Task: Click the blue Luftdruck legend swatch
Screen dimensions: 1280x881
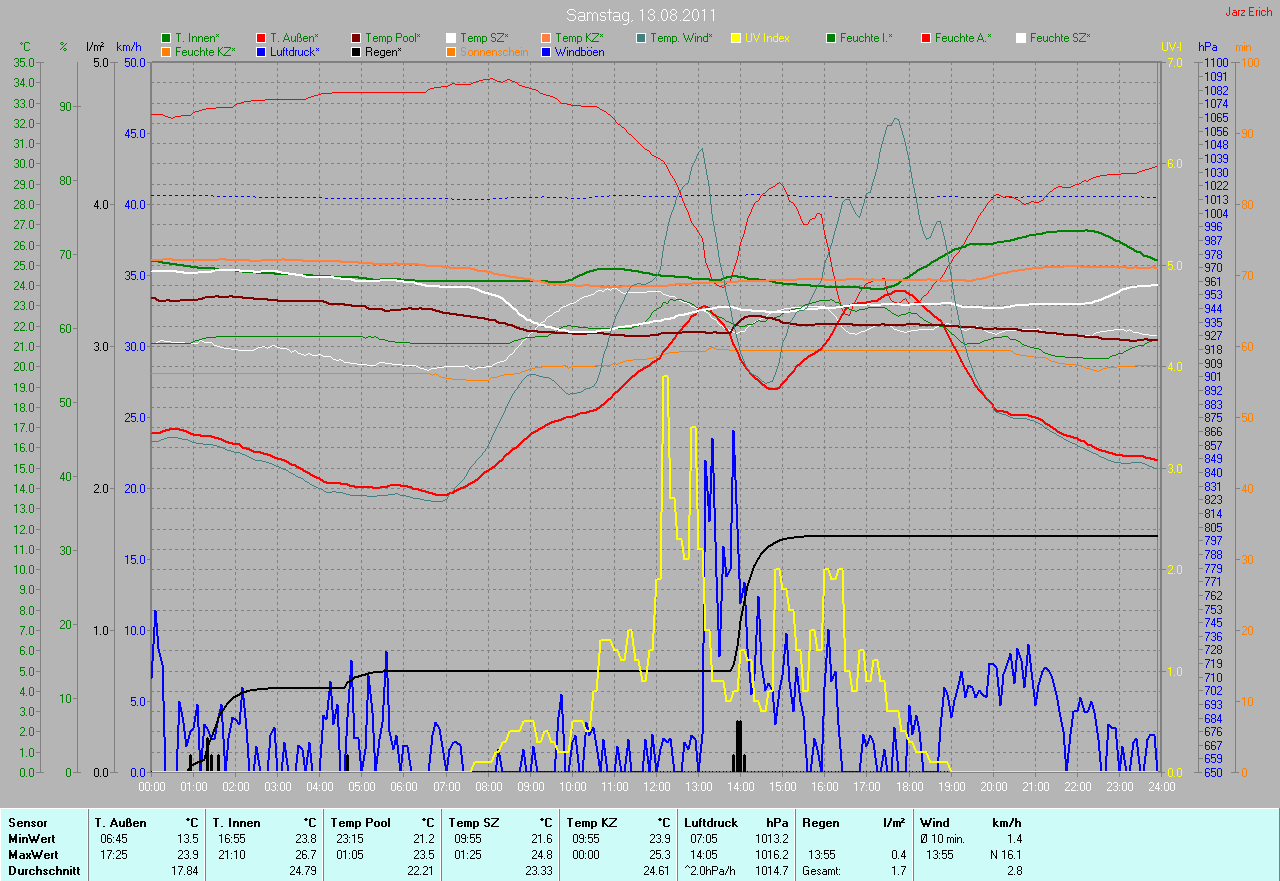Action: point(261,51)
